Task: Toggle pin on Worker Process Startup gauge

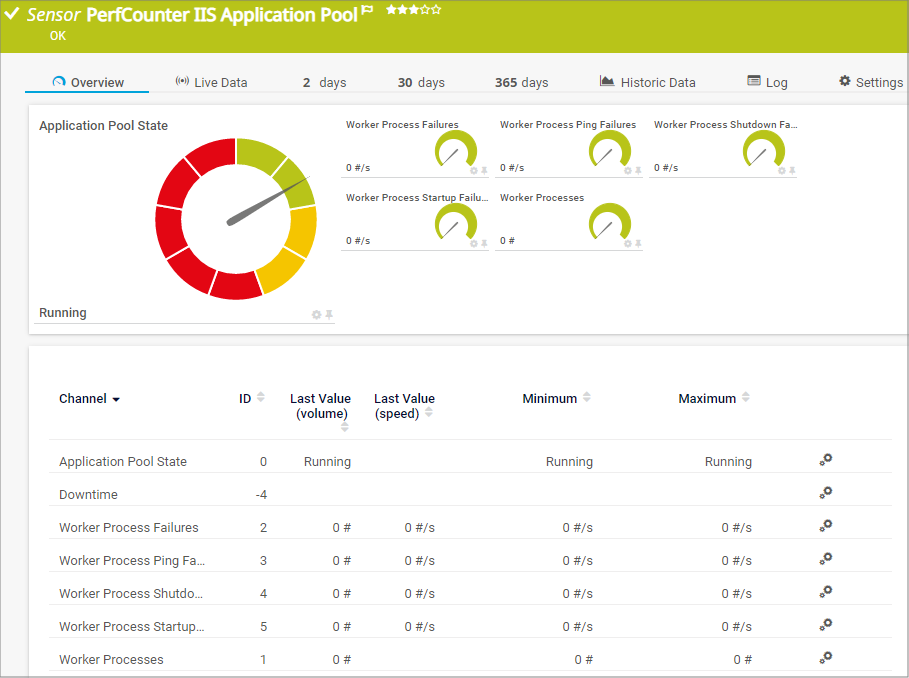Action: [484, 244]
